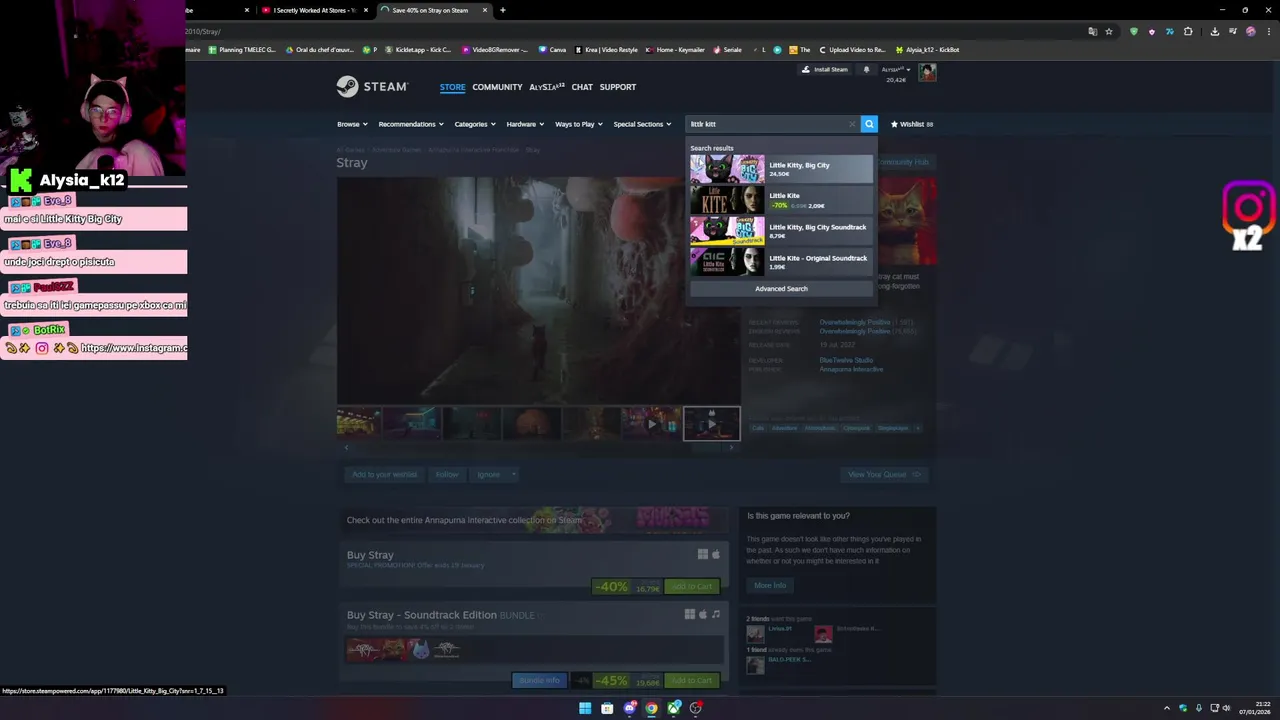This screenshot has height=720, width=1280.
Task: Select Little Kite - Original Soundtrack result
Action: coord(781,262)
